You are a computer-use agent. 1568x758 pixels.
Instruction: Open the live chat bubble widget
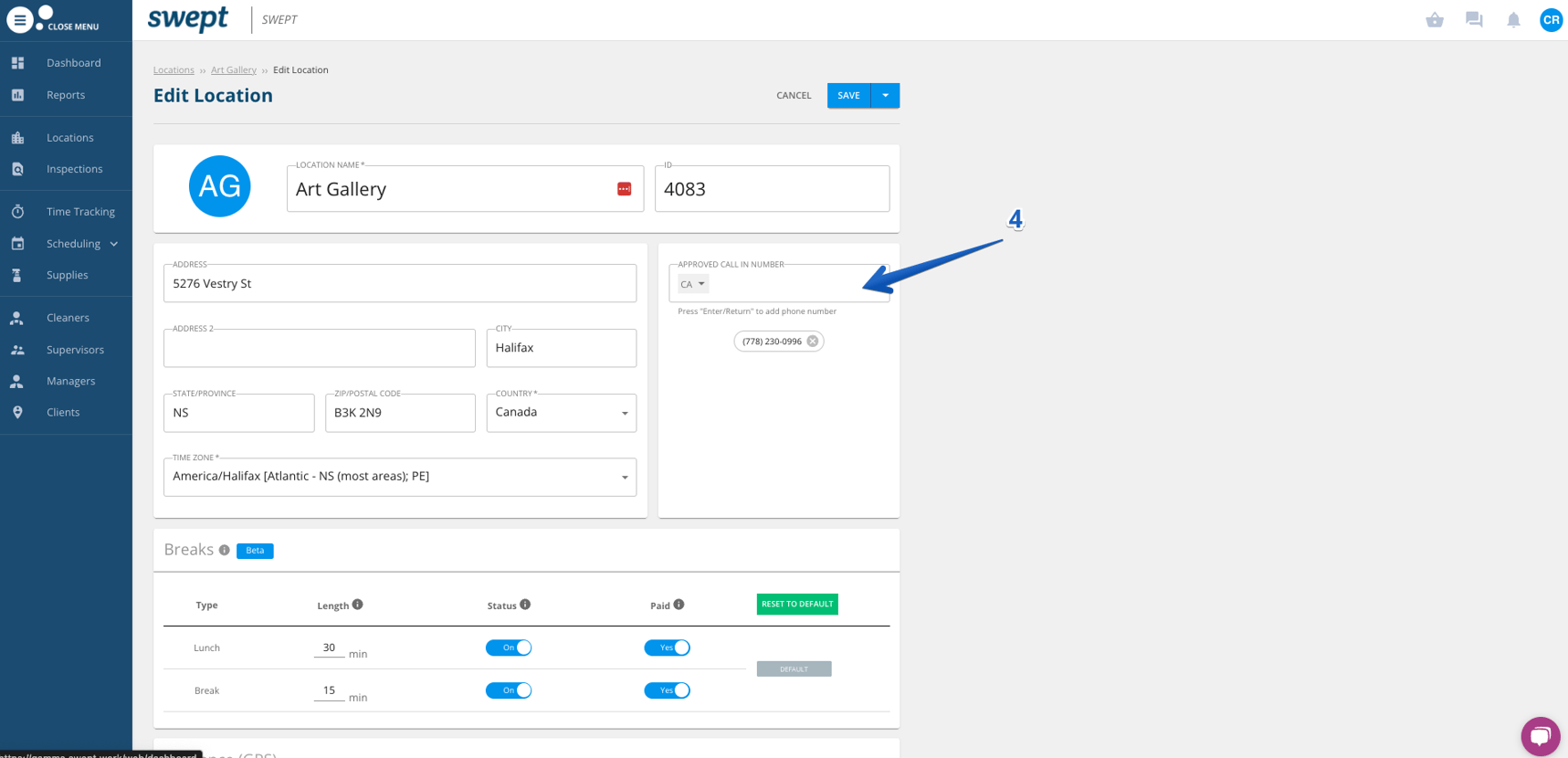coord(1541,736)
